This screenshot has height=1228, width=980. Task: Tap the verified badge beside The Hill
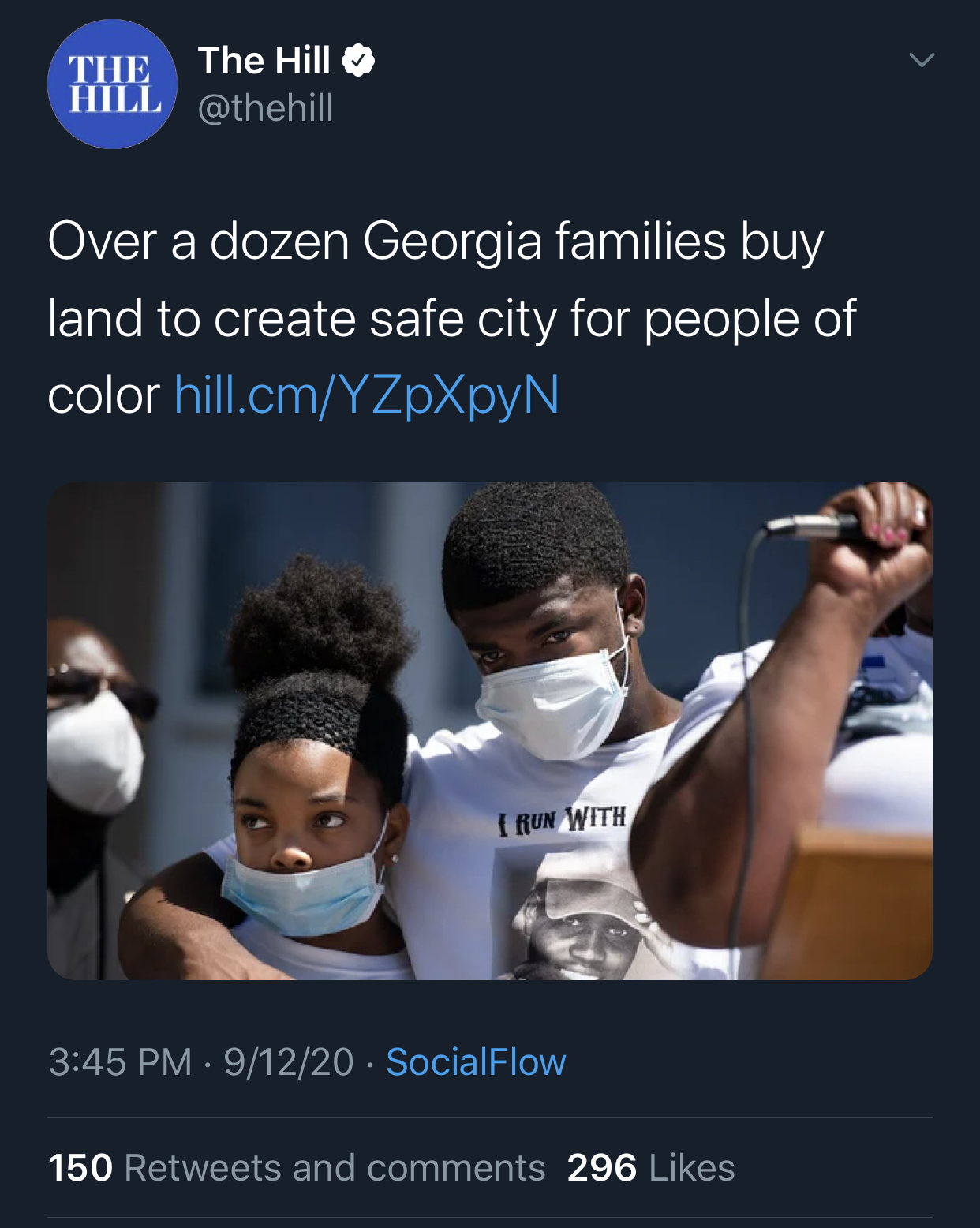pyautogui.click(x=358, y=61)
